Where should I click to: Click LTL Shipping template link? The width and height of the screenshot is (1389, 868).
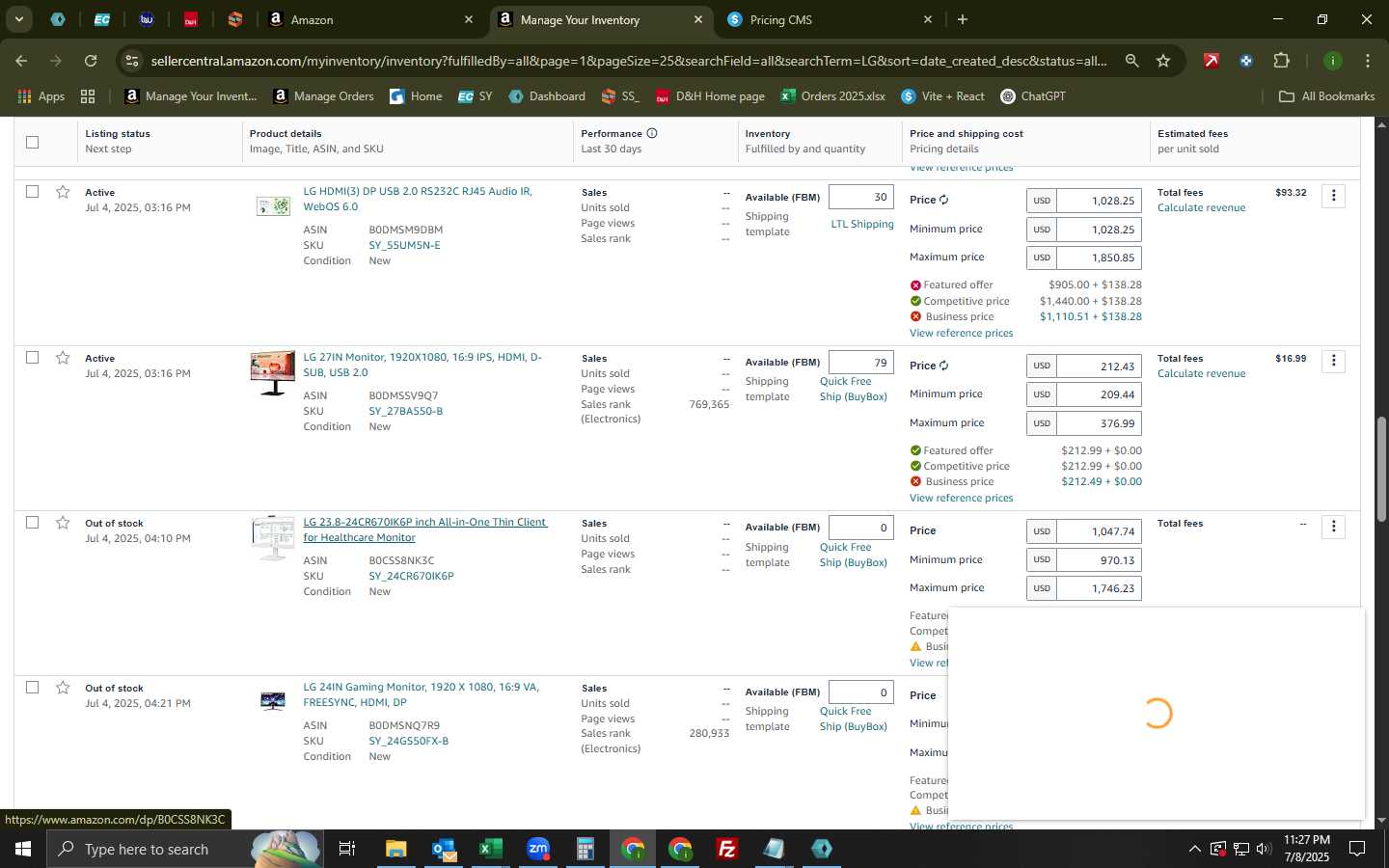coord(862,224)
